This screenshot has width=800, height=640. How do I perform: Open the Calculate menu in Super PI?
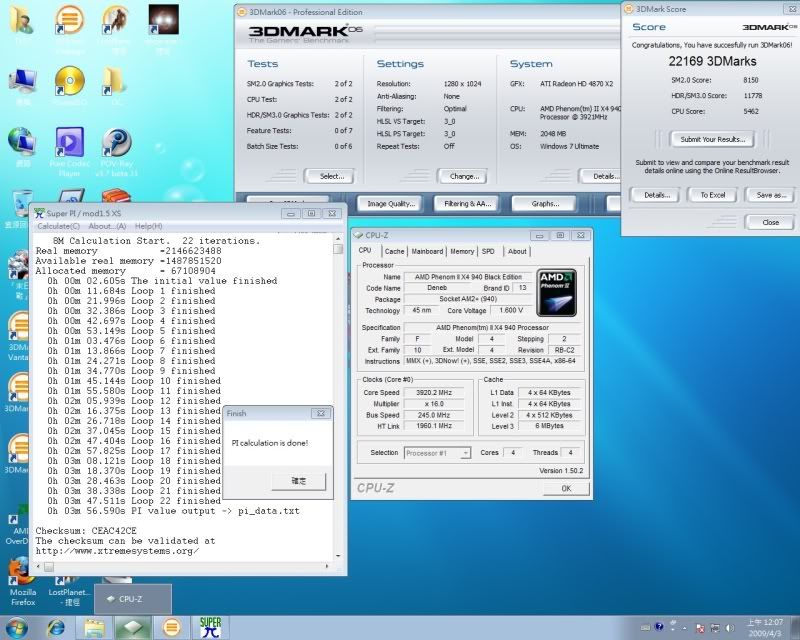[59, 226]
